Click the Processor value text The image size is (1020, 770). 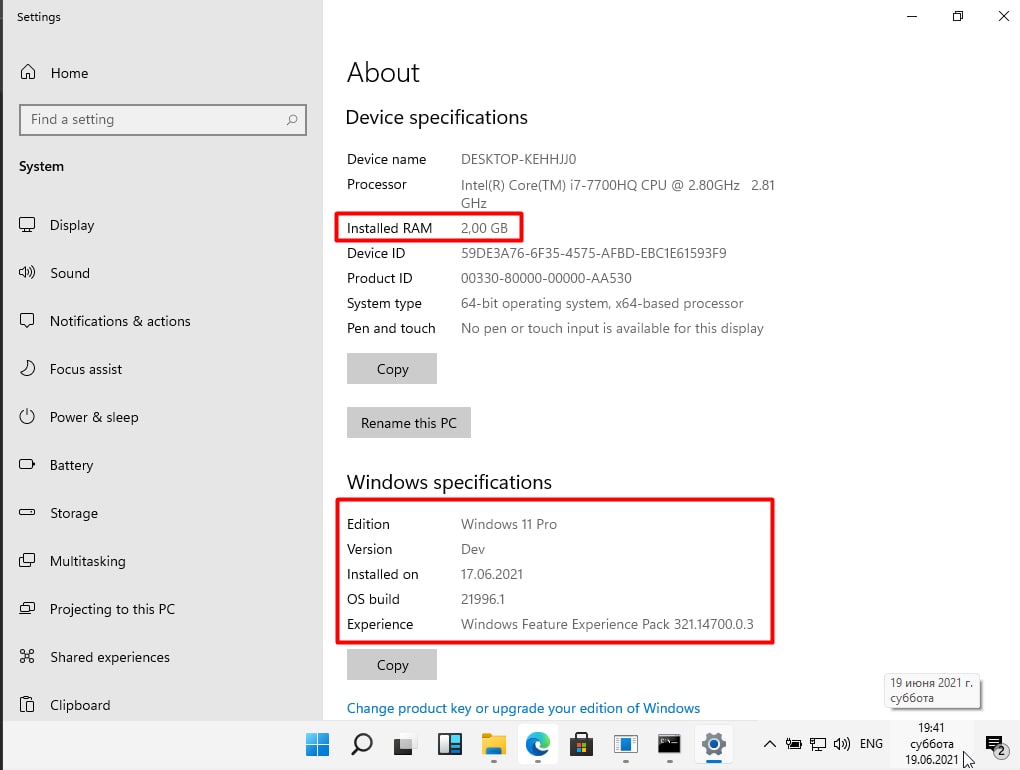pos(617,194)
